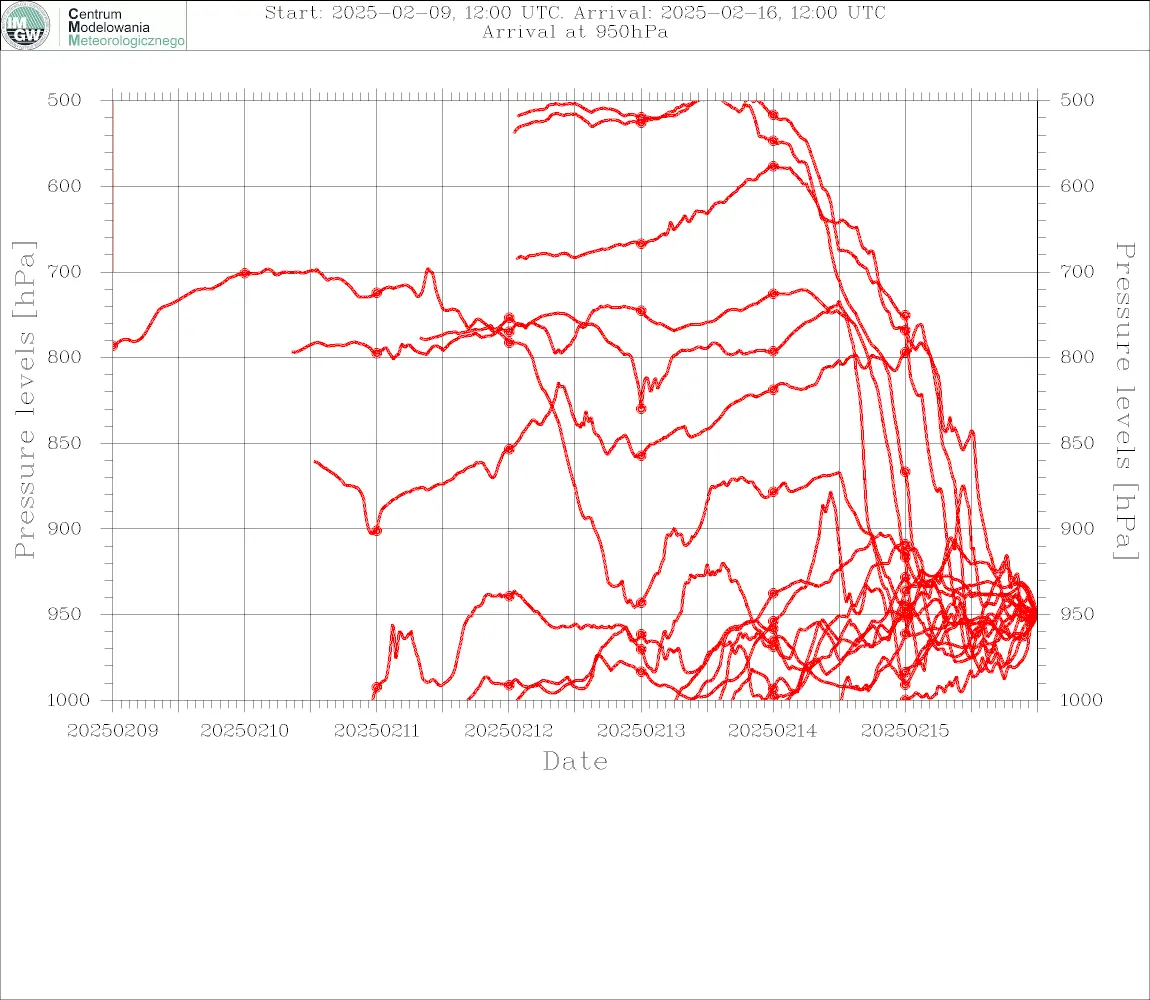The height and width of the screenshot is (1000, 1150).
Task: Click the left axis 800 label
Action: coord(64,357)
